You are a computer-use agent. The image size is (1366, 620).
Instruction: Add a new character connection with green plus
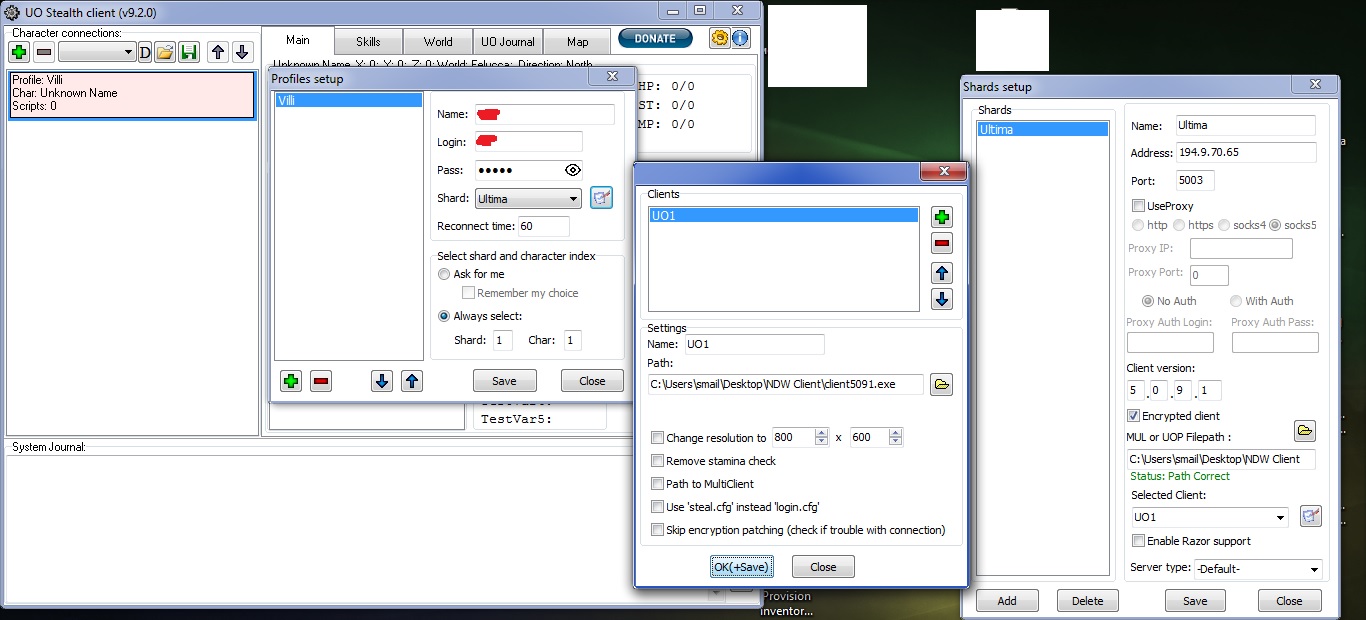tap(19, 52)
